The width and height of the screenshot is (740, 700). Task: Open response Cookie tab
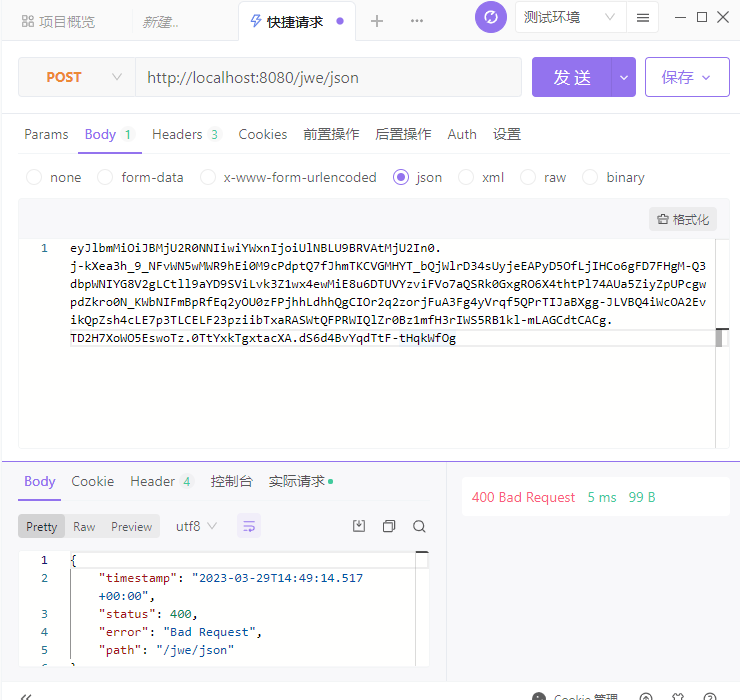[x=92, y=481]
